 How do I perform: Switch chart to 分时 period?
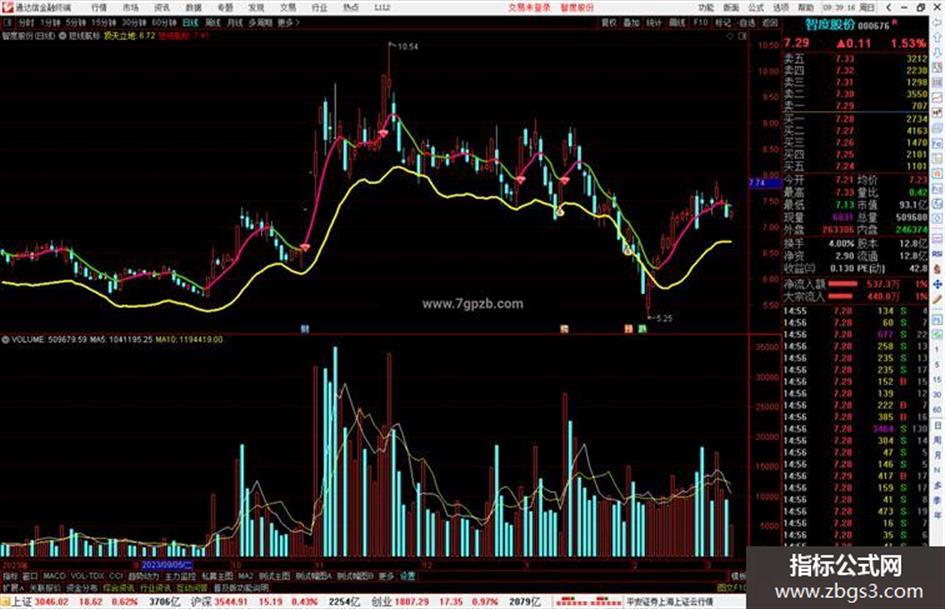(26, 22)
